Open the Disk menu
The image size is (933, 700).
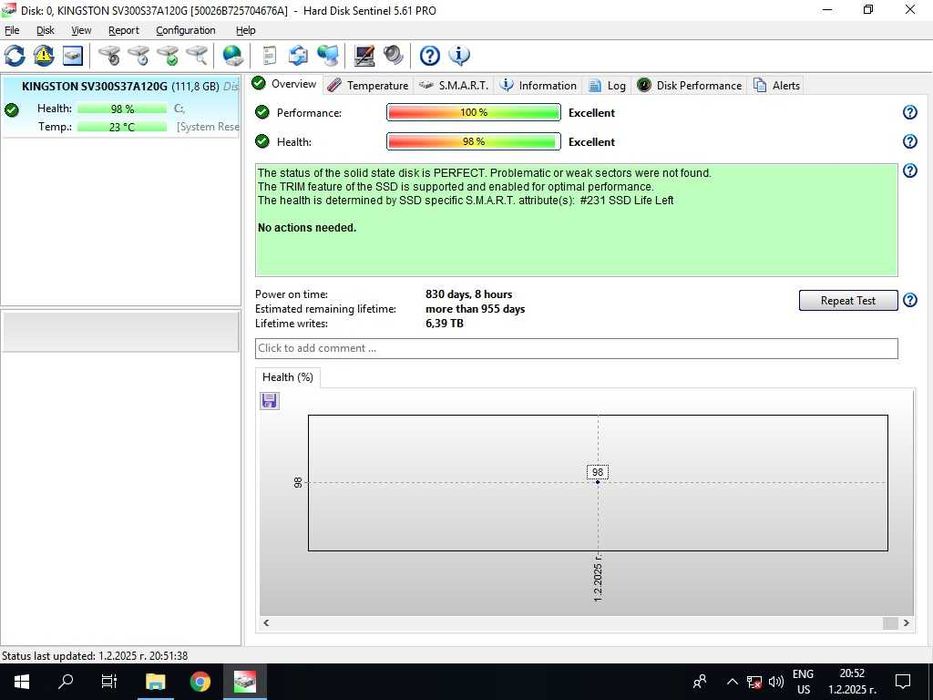(x=45, y=30)
